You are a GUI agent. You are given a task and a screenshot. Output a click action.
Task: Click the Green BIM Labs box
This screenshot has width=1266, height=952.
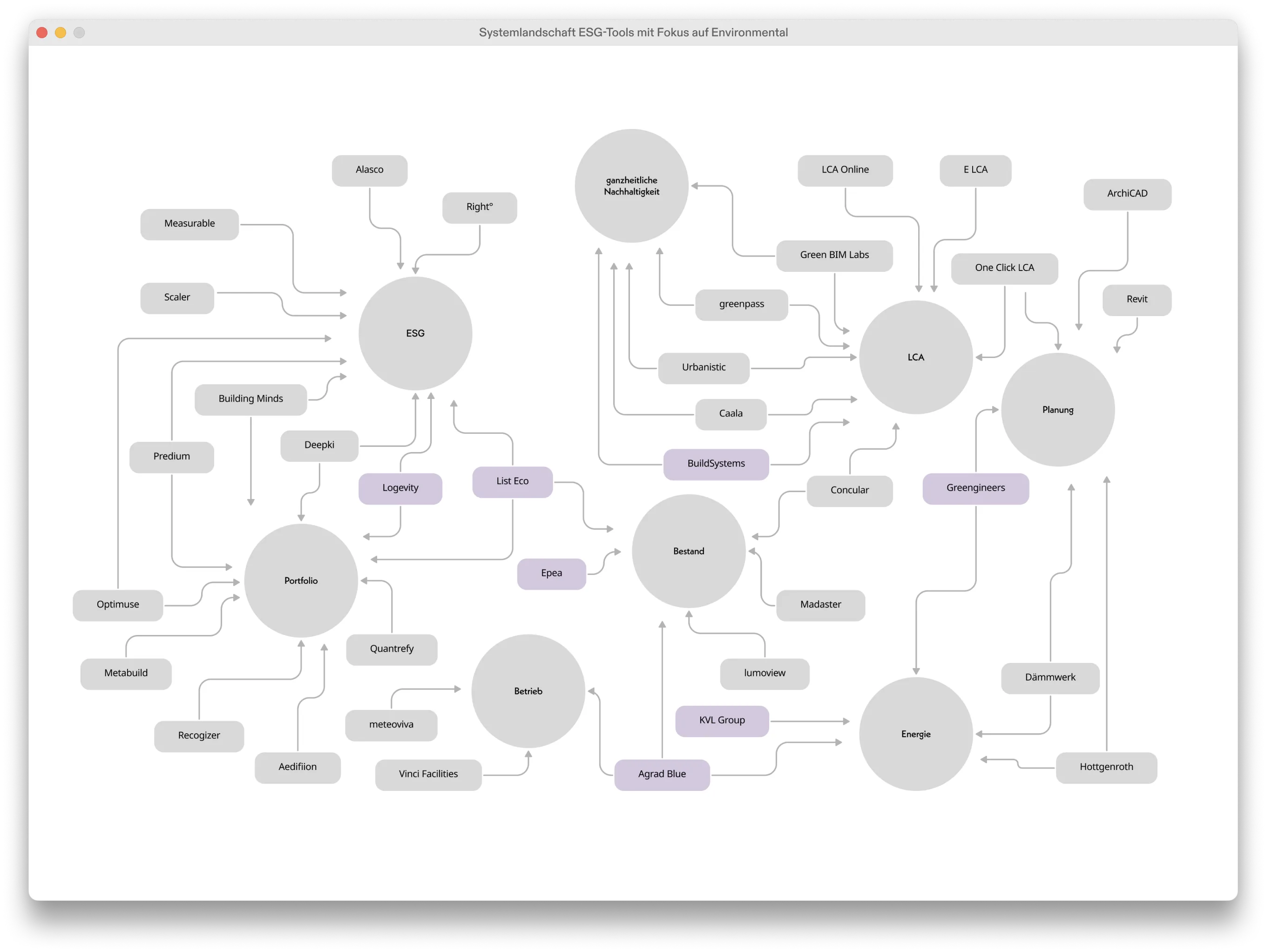click(x=834, y=255)
